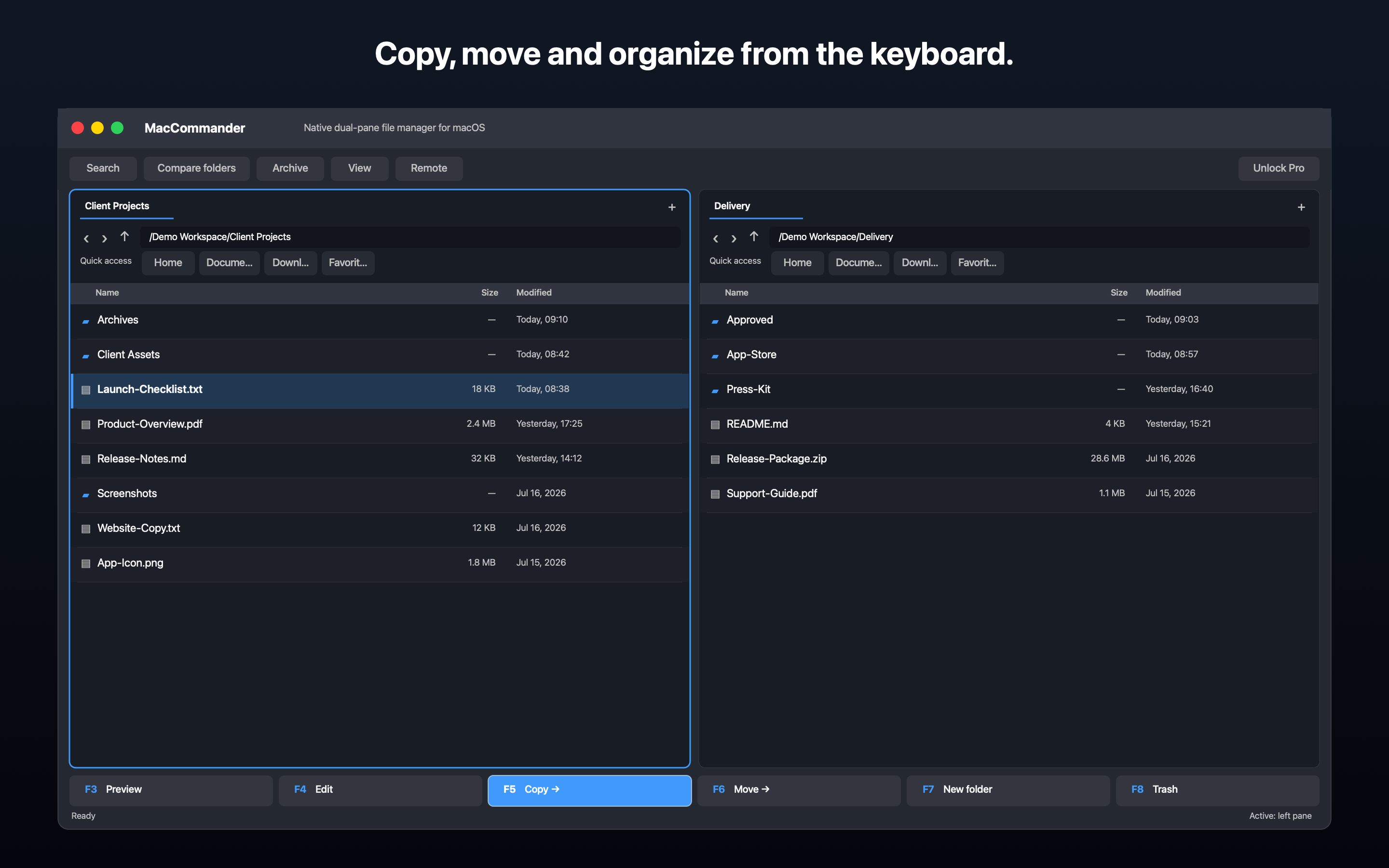The height and width of the screenshot is (868, 1389).
Task: Jump to Home in the Delivery pane
Action: pyautogui.click(x=797, y=263)
